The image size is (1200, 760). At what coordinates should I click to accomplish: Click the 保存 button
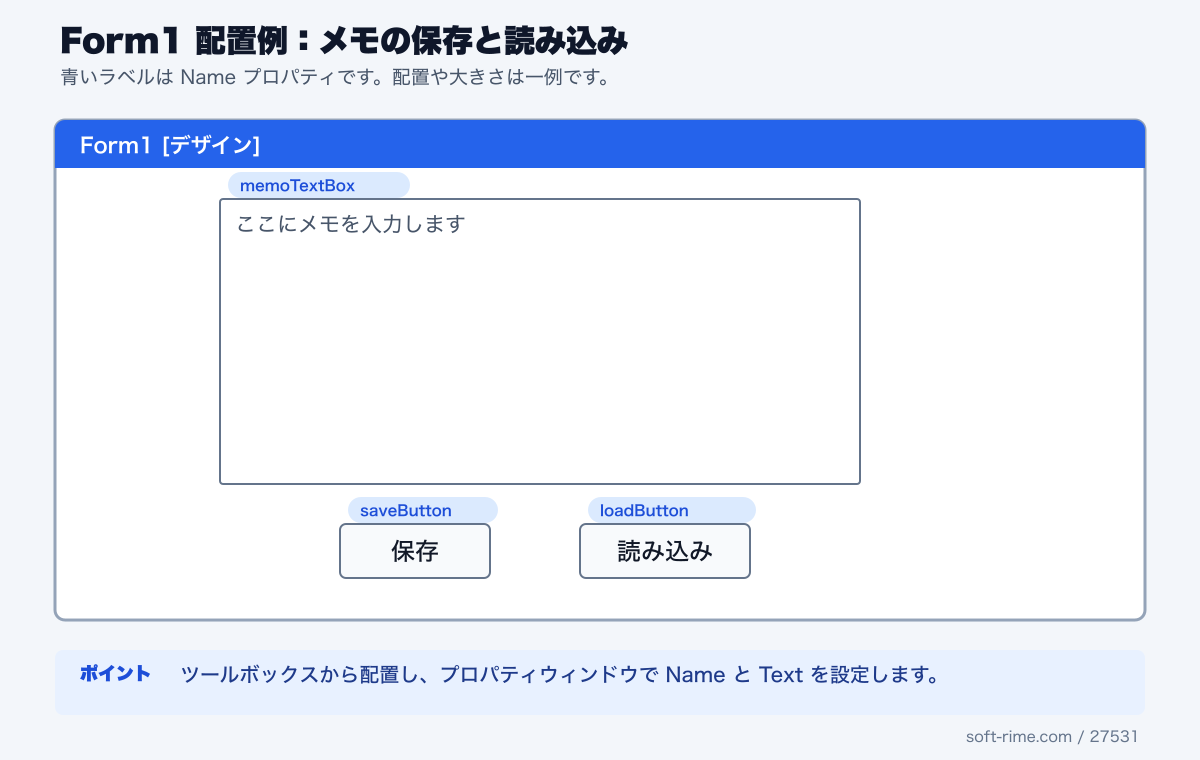(x=415, y=551)
